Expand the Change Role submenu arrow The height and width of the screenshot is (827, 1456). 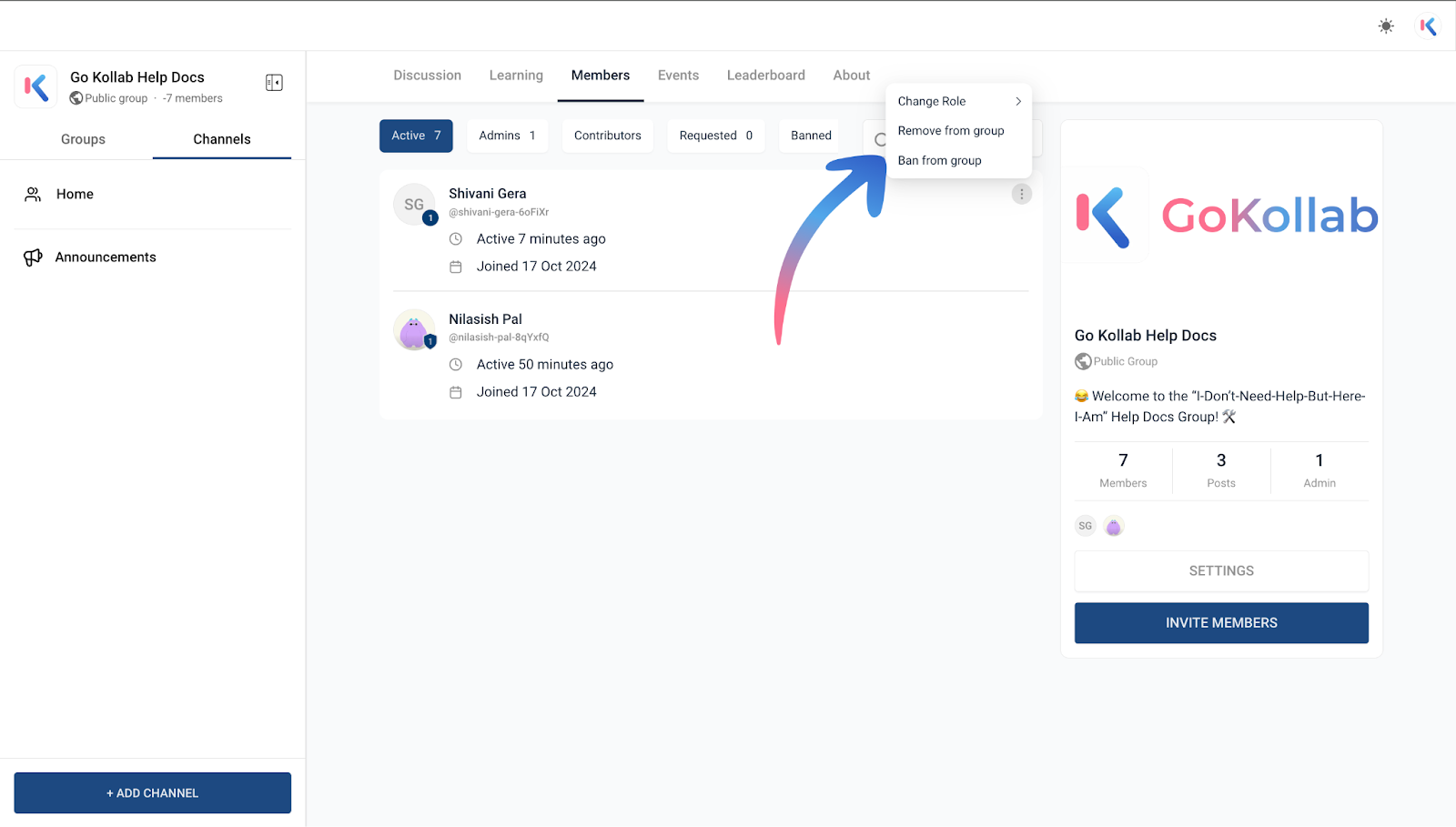(x=1018, y=102)
